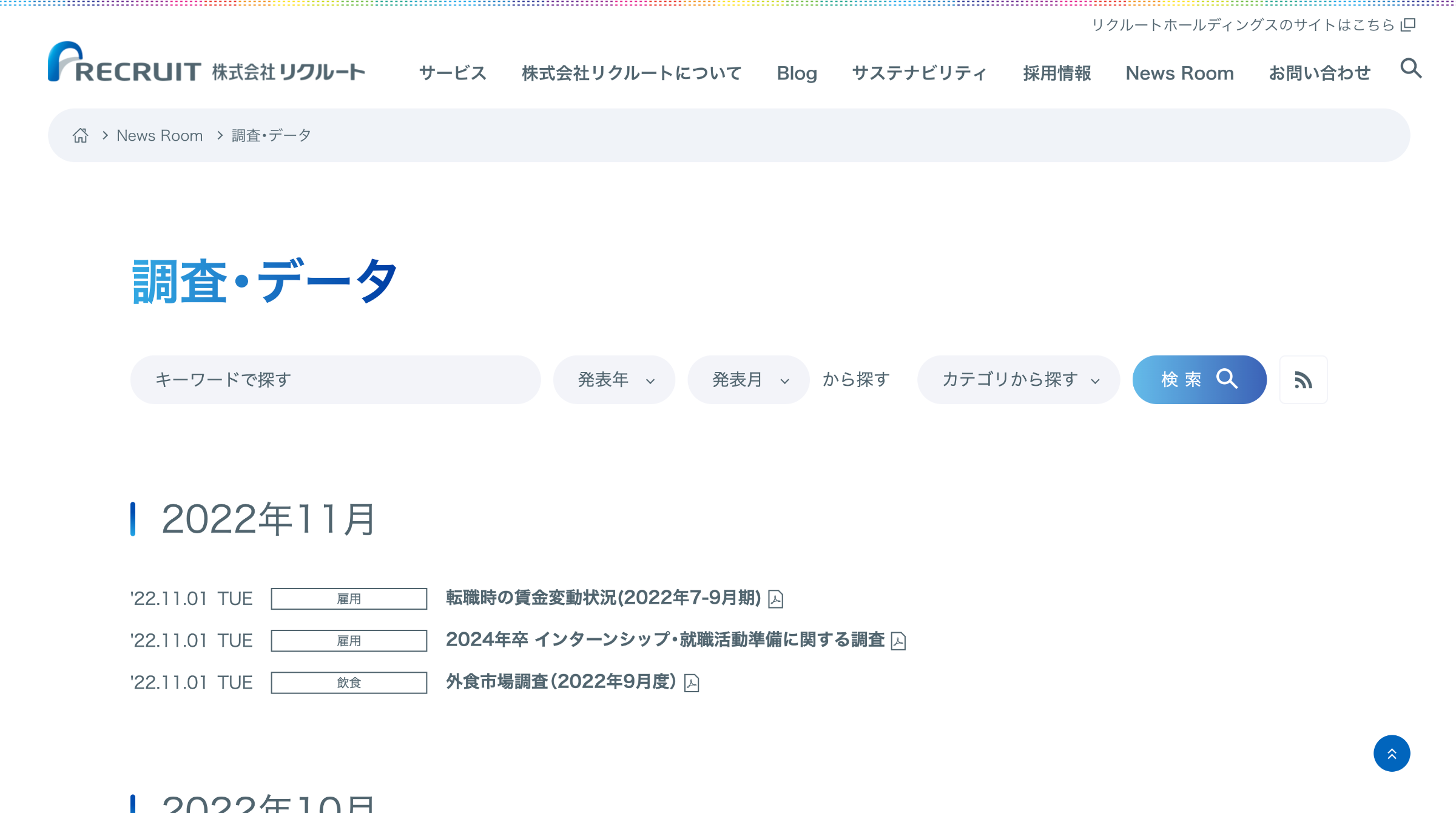The image size is (1456, 813).
Task: Focus the キーワードで探す search field
Action: pos(335,380)
